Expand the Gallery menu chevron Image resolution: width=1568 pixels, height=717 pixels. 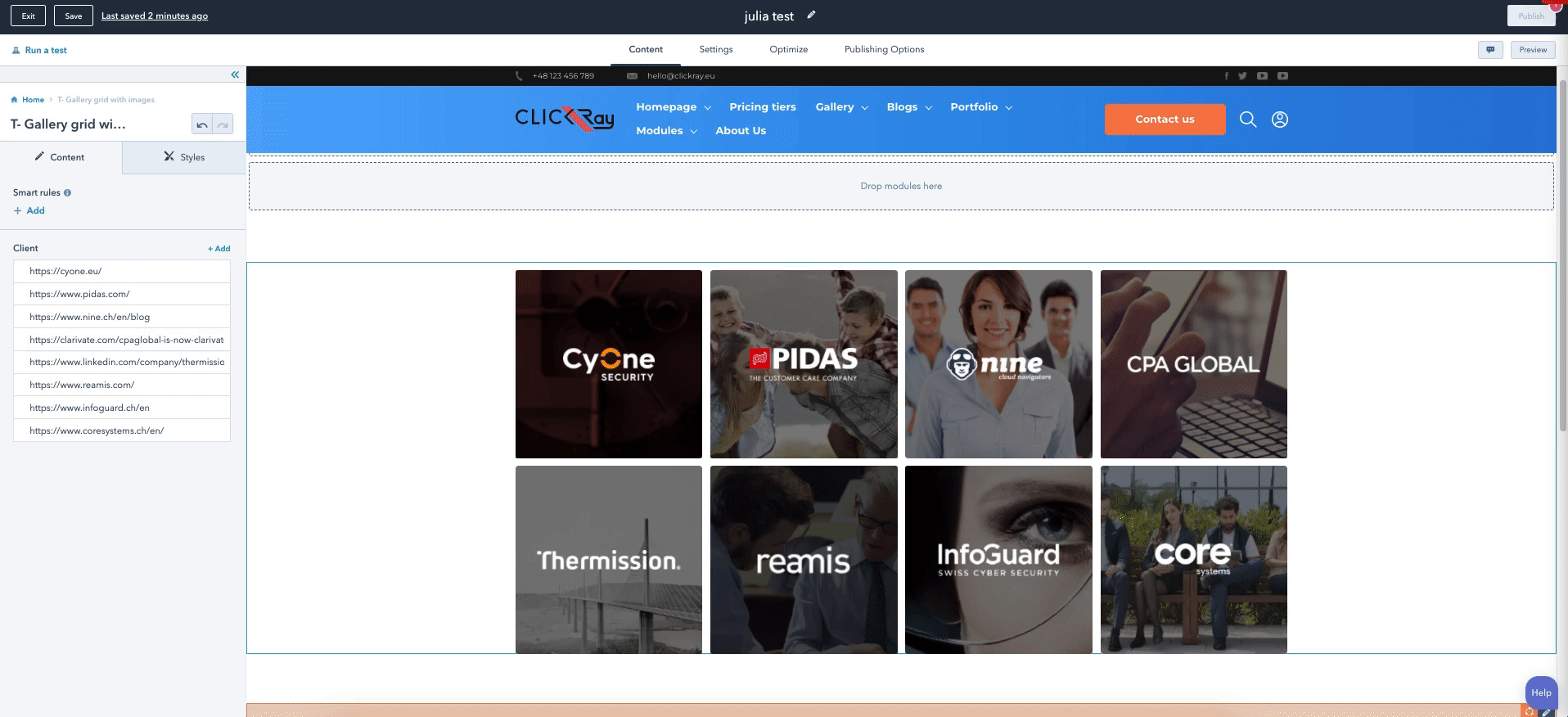click(x=865, y=108)
